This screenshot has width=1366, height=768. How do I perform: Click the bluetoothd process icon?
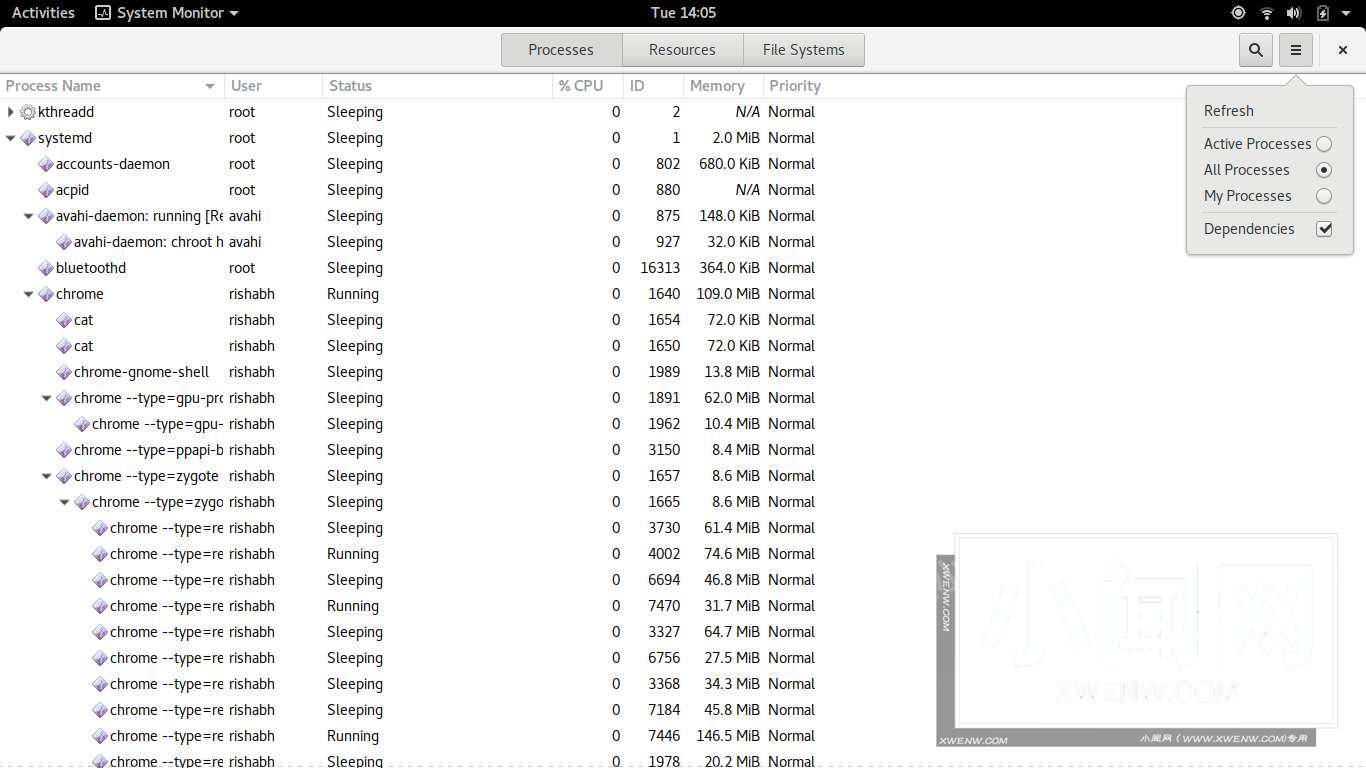point(46,268)
